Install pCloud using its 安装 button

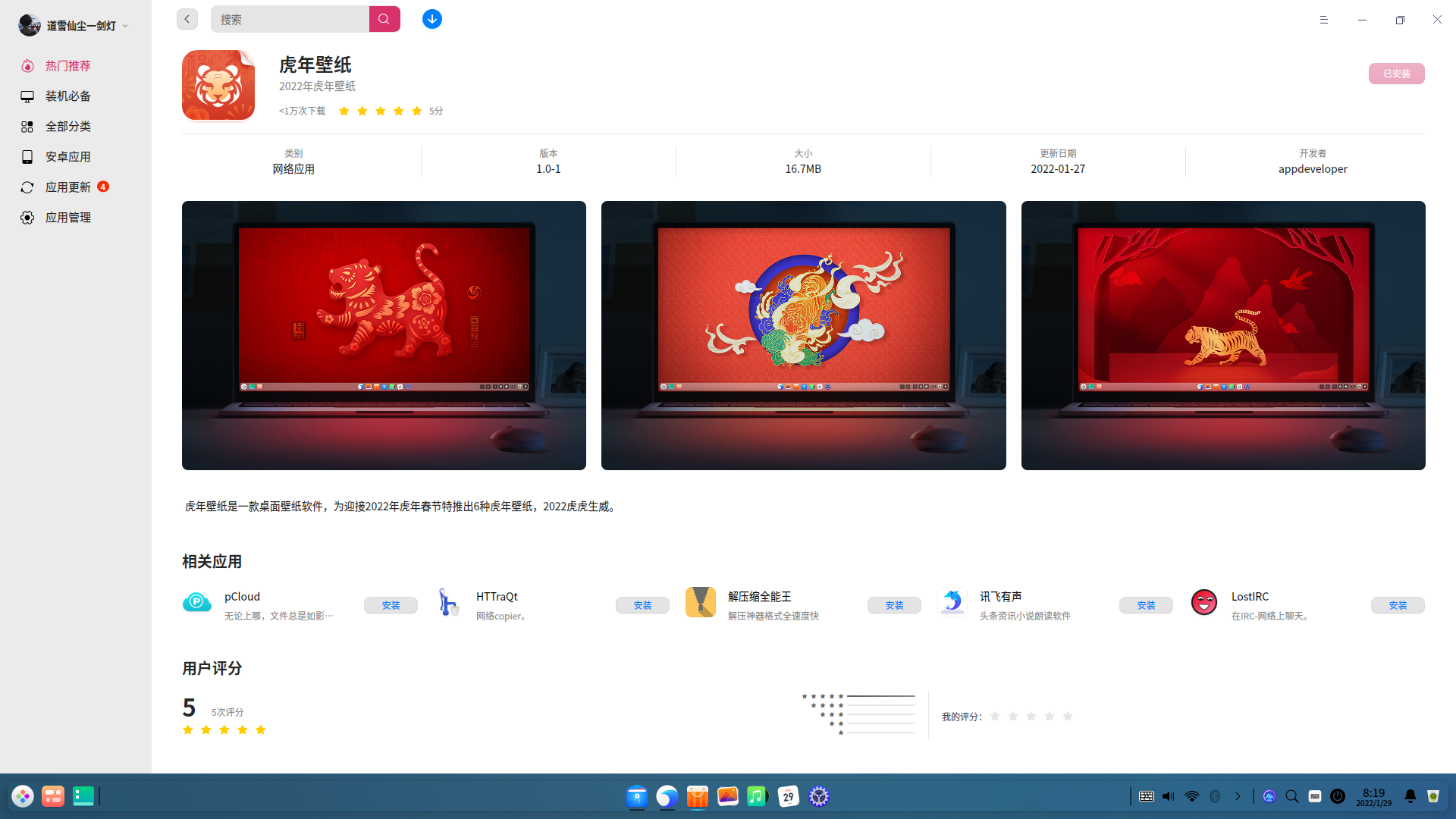click(391, 605)
